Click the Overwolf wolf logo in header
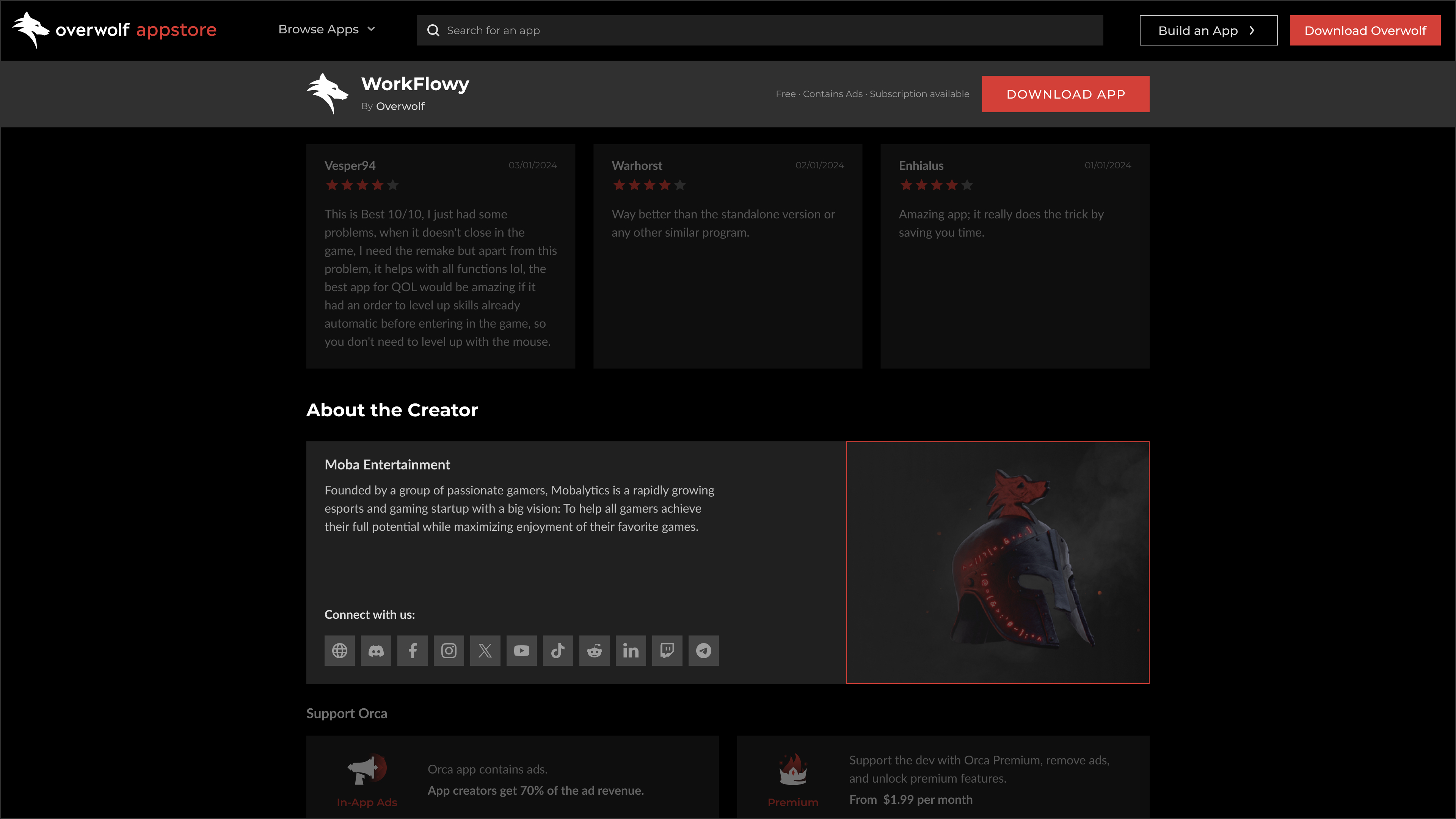This screenshot has width=1456, height=819. pos(31,30)
